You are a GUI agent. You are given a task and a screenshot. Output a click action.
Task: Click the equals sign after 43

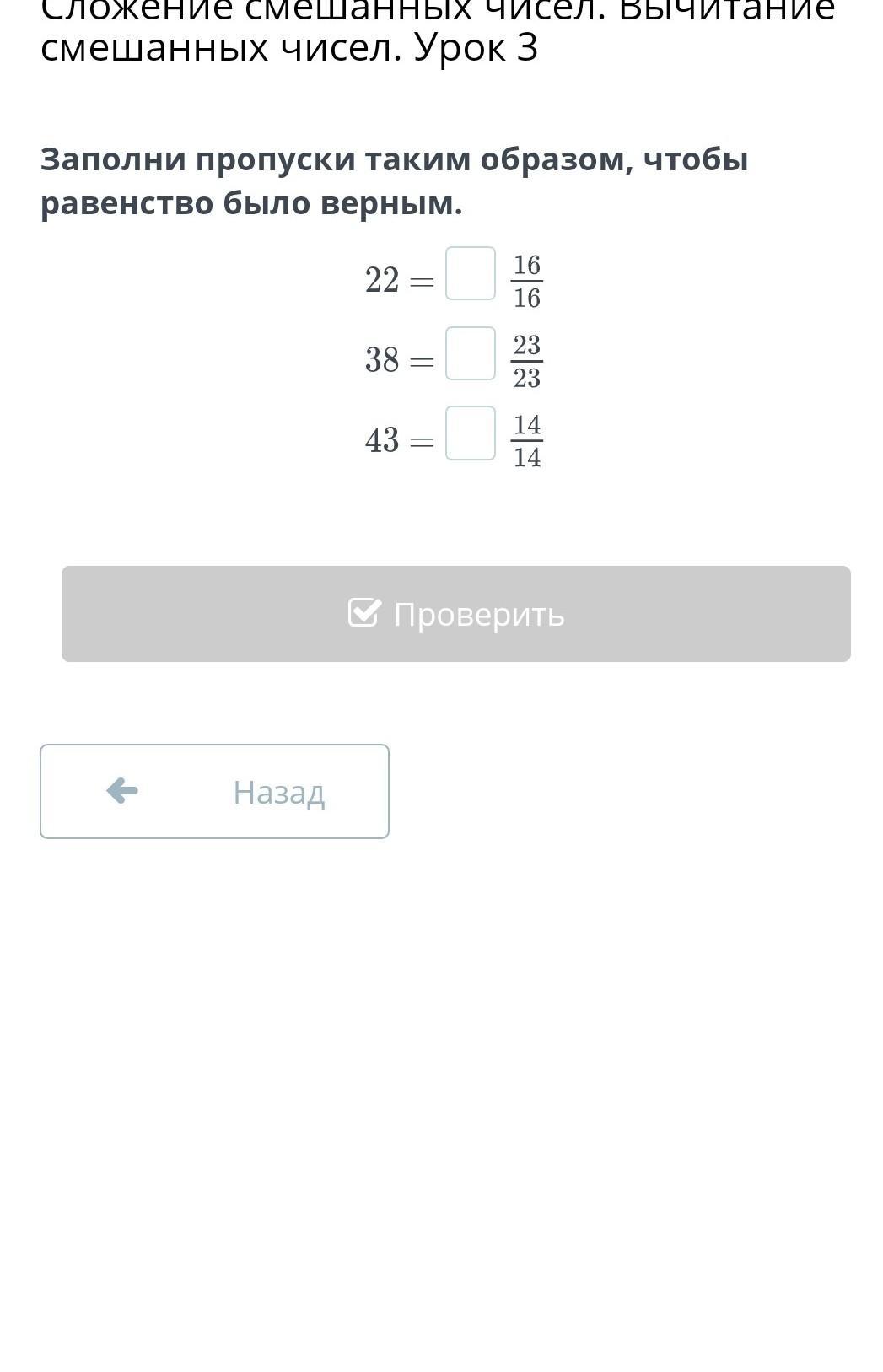point(422,442)
